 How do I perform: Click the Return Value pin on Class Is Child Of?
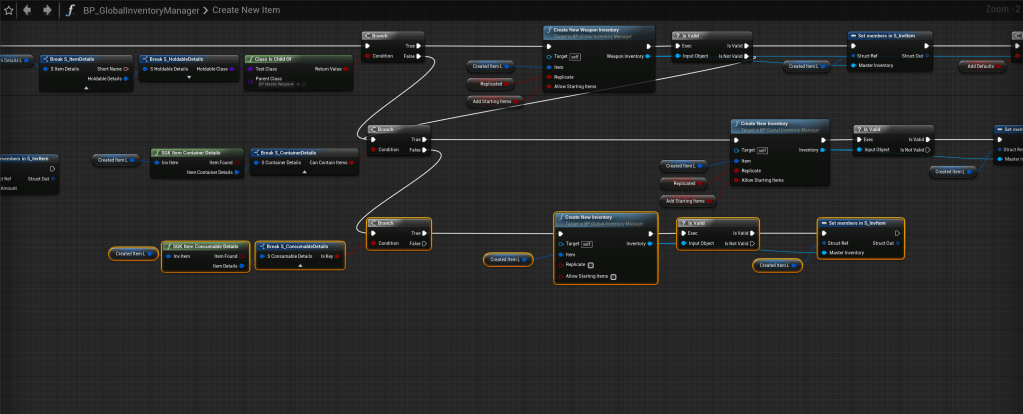(x=348, y=69)
